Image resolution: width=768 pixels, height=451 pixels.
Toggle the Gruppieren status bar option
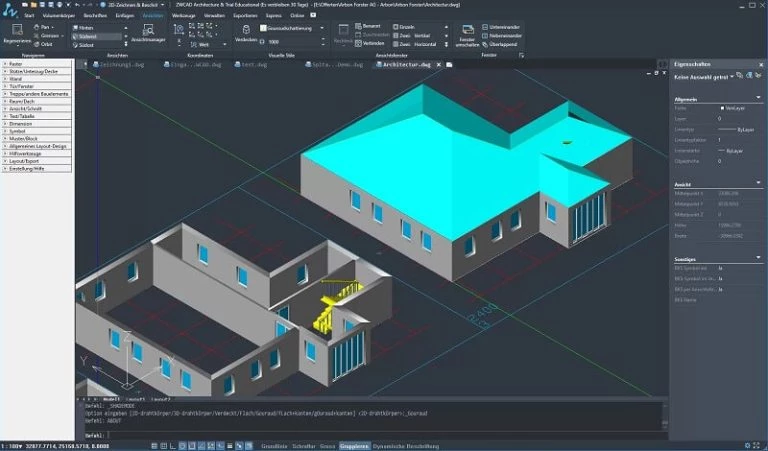pyautogui.click(x=354, y=446)
